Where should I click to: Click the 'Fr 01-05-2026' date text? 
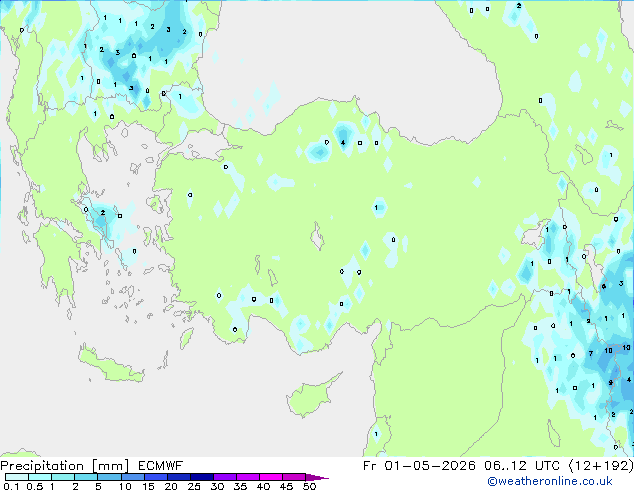[x=419, y=466]
